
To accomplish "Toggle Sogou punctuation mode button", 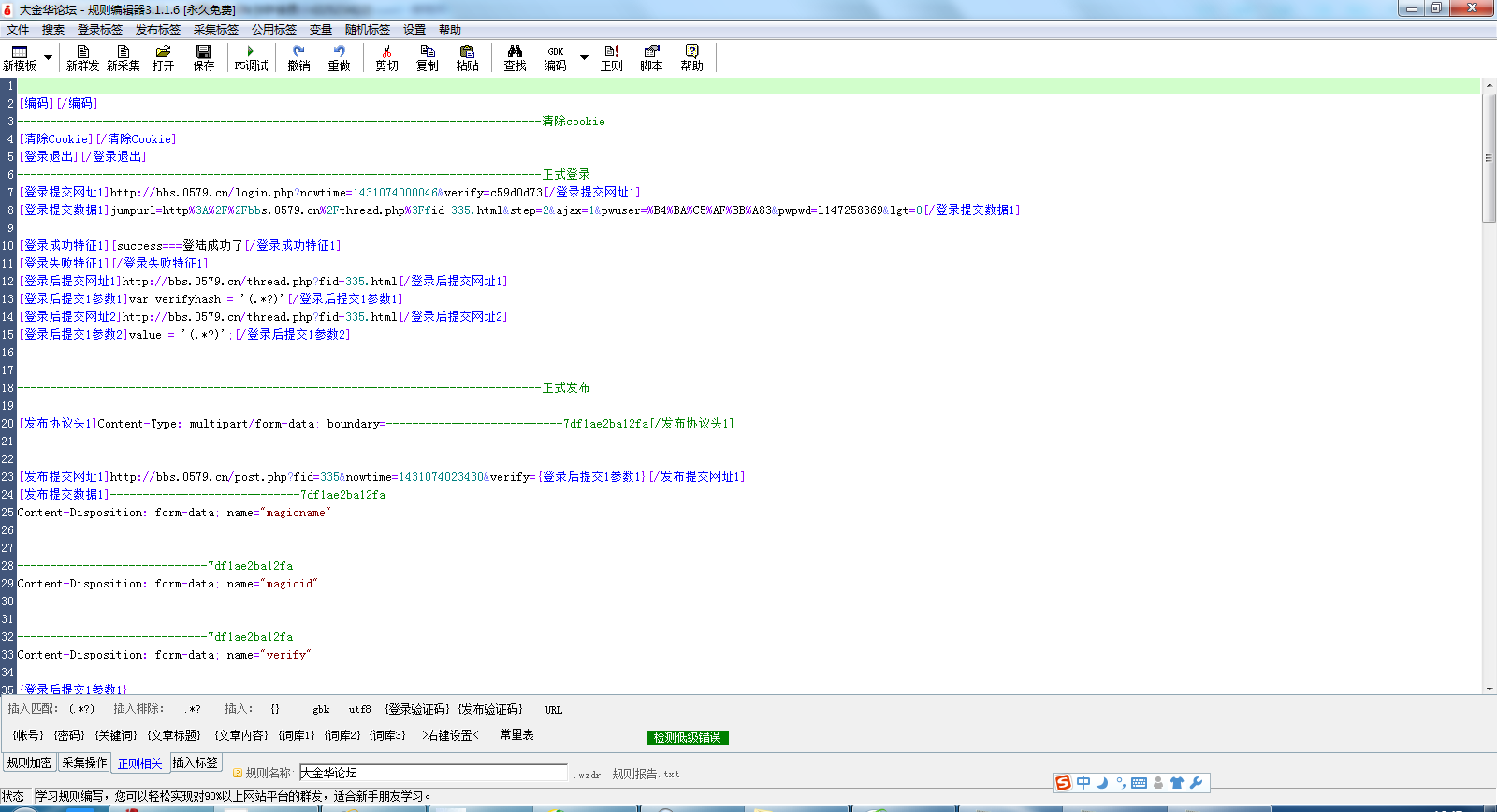I will 1120,783.
